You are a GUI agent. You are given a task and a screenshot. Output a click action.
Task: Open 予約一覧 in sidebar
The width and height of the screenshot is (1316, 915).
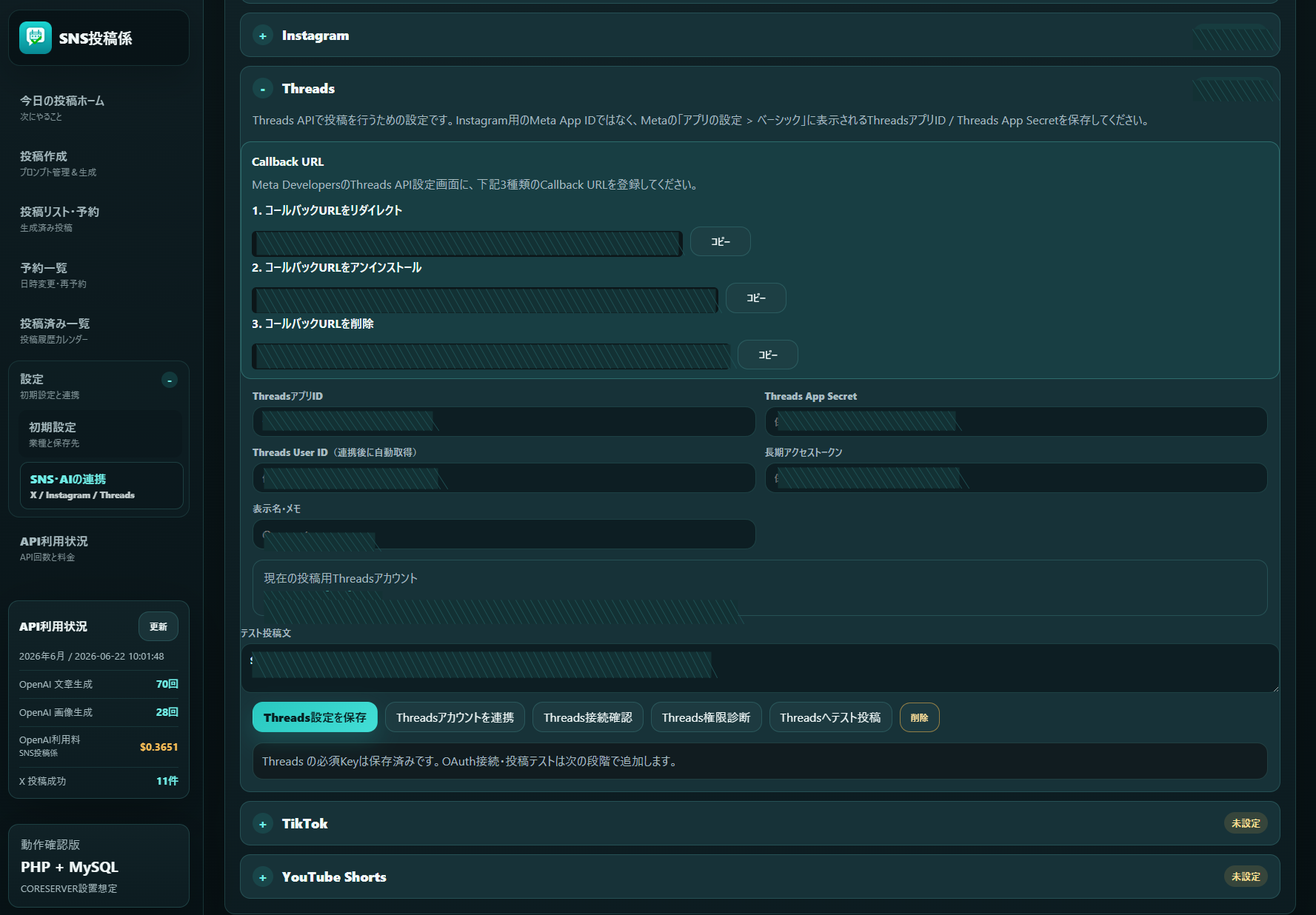98,275
